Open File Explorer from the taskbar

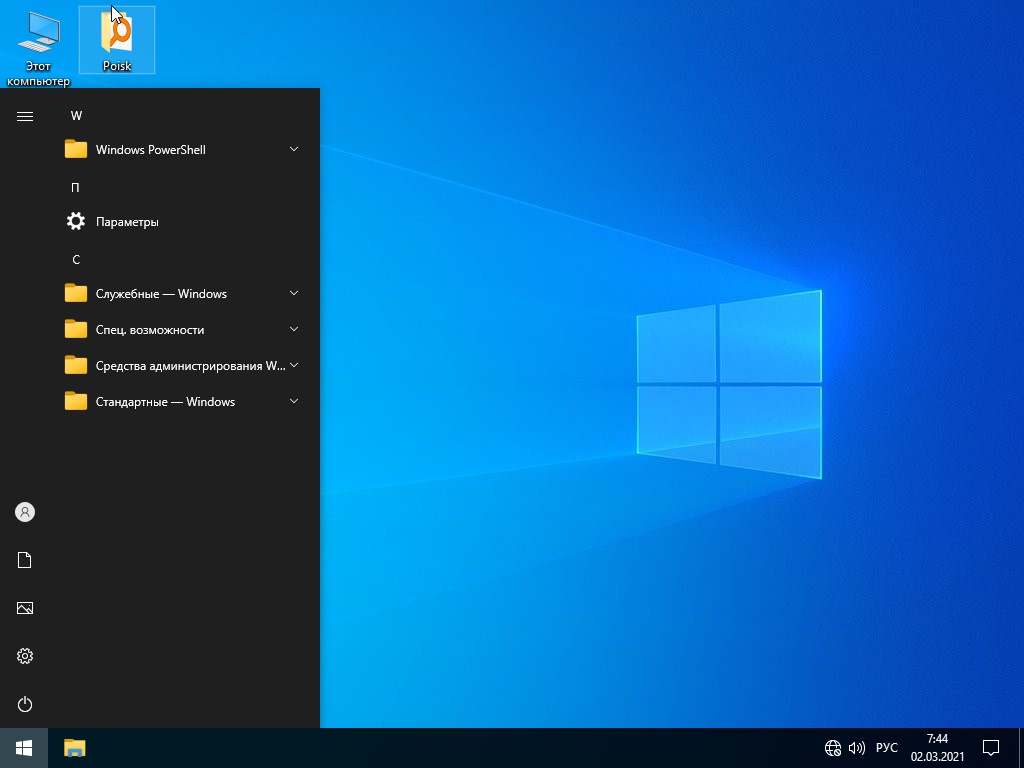tap(75, 748)
